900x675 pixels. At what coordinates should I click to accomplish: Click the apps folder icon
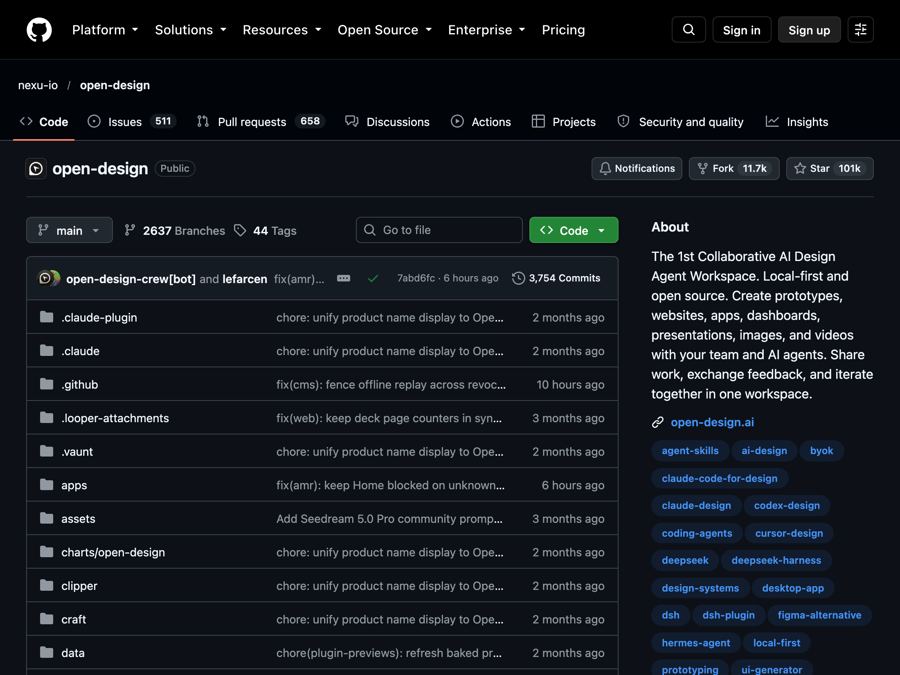point(46,485)
